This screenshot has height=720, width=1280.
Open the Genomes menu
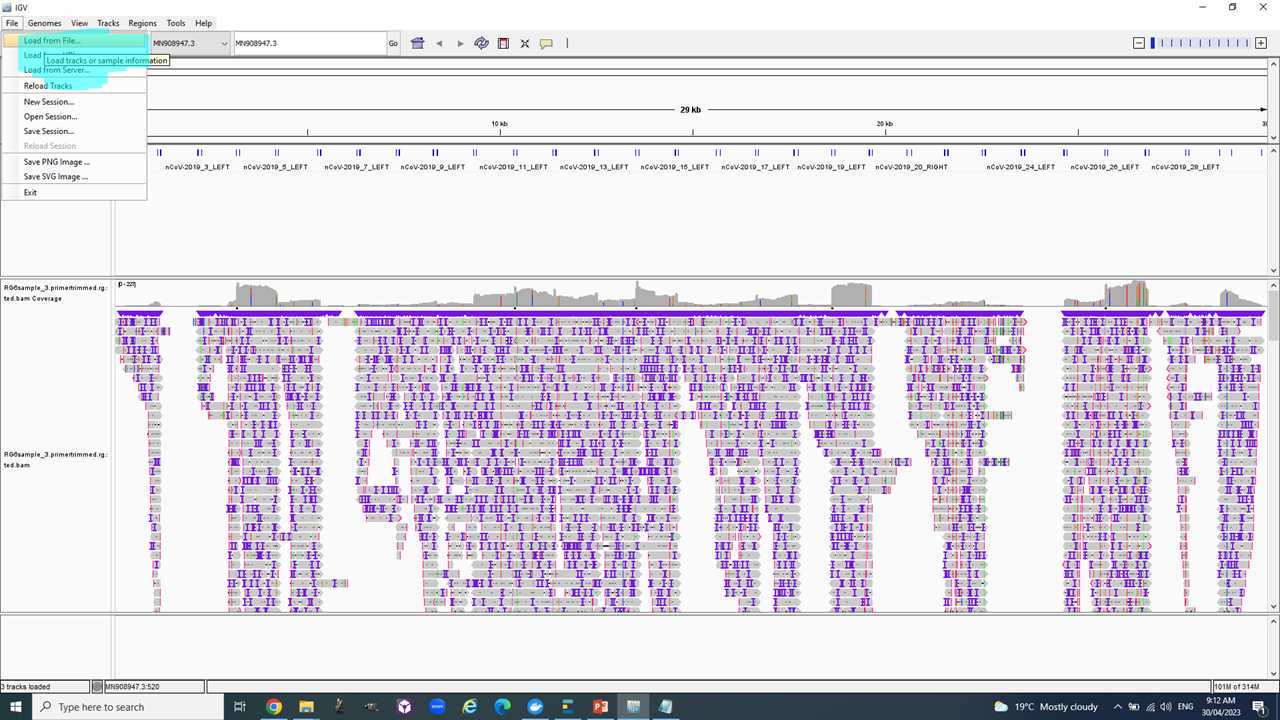pyautogui.click(x=44, y=23)
